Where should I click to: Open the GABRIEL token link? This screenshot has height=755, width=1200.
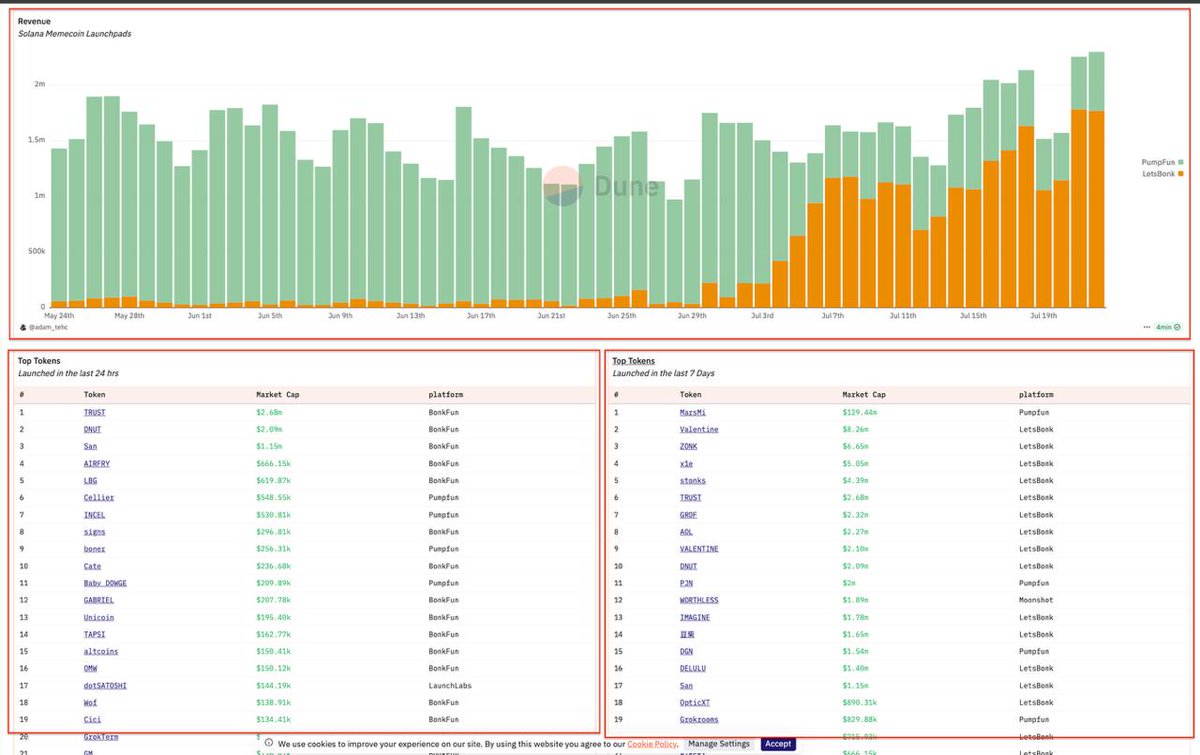click(x=99, y=600)
